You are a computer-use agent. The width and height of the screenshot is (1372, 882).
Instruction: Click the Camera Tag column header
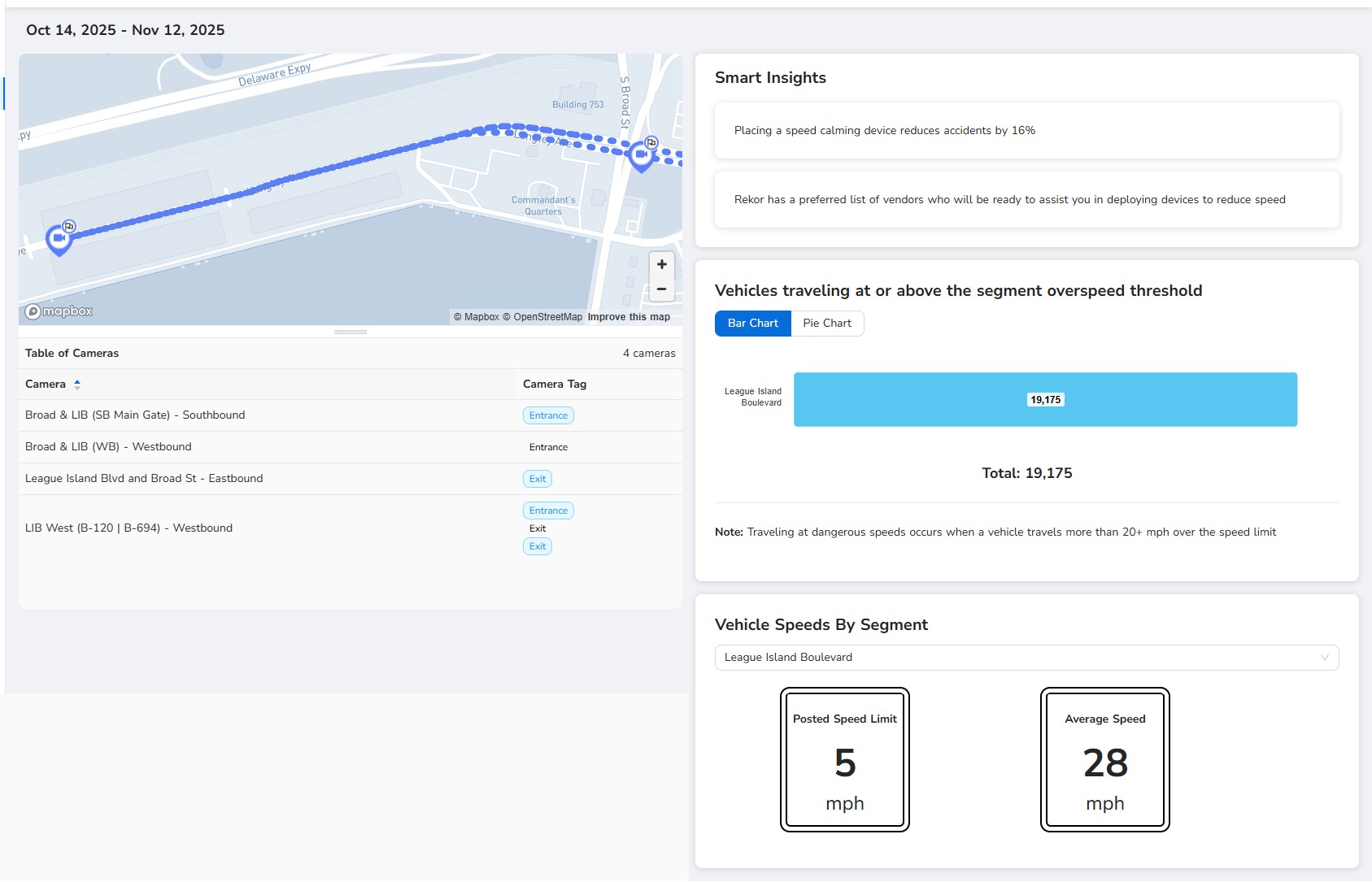click(x=555, y=385)
